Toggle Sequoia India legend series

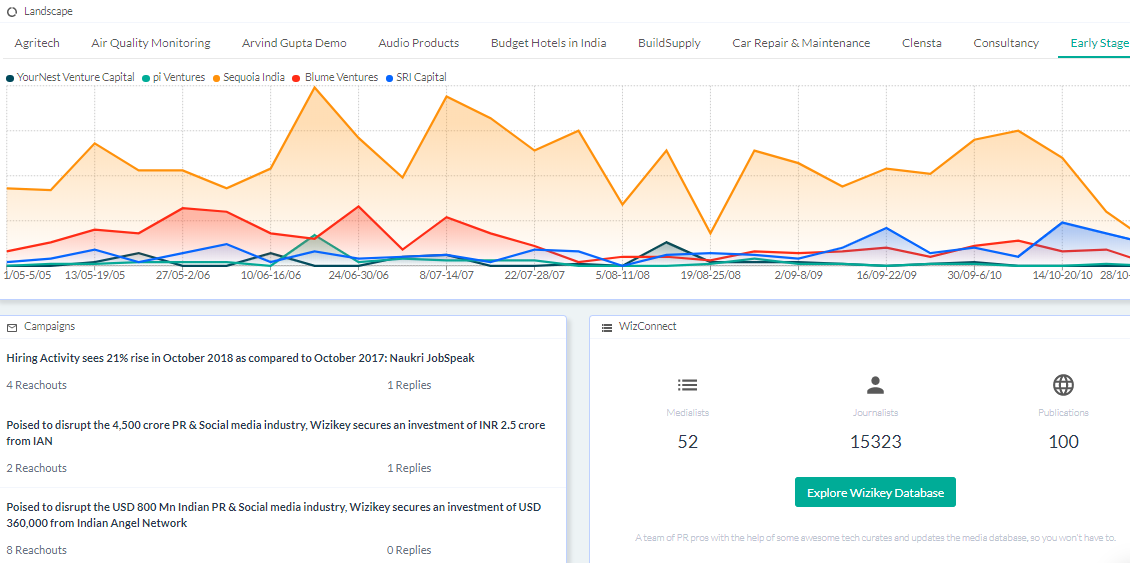coord(250,77)
